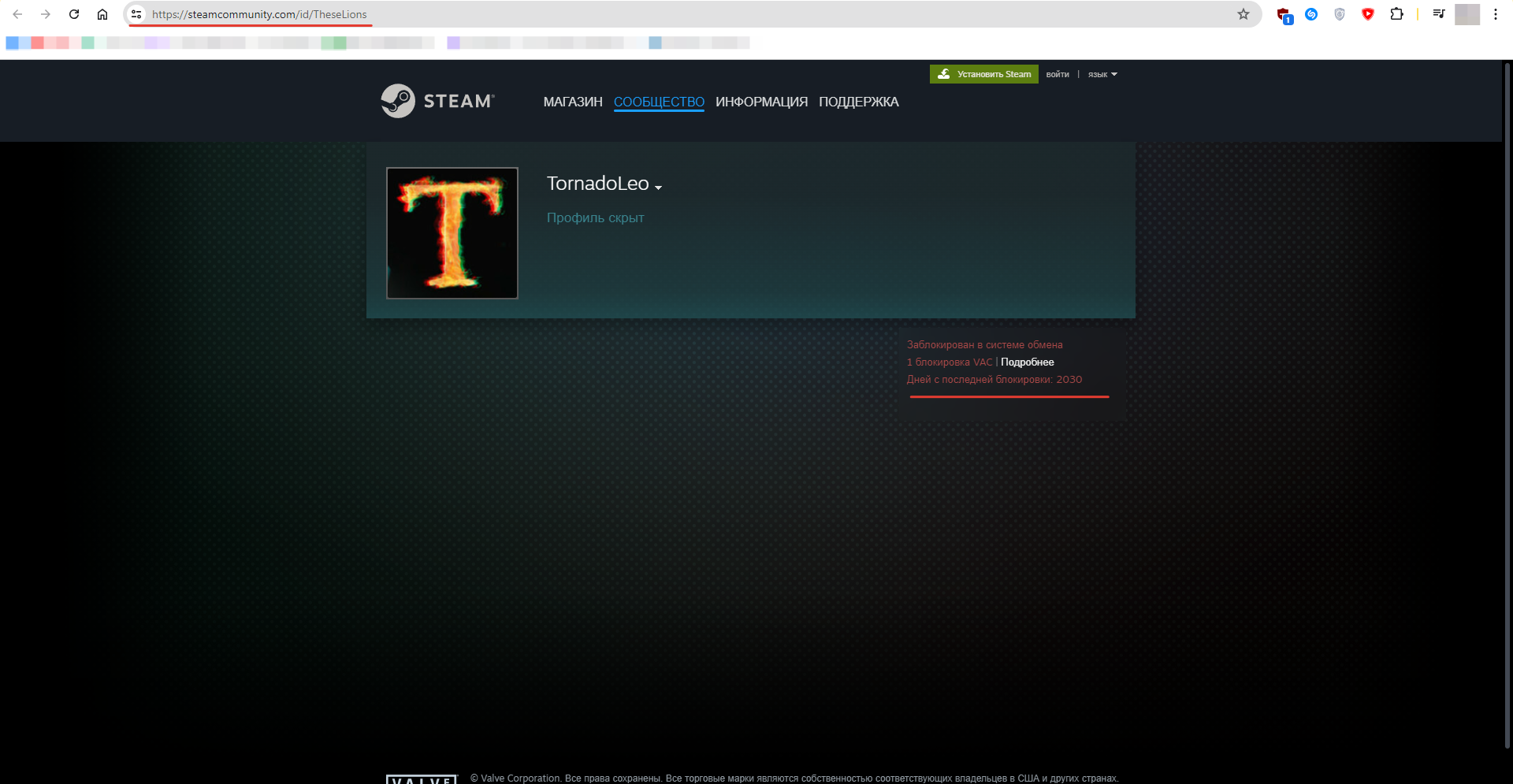Click the 'войти' login link
The width and height of the screenshot is (1513, 784).
1058,74
